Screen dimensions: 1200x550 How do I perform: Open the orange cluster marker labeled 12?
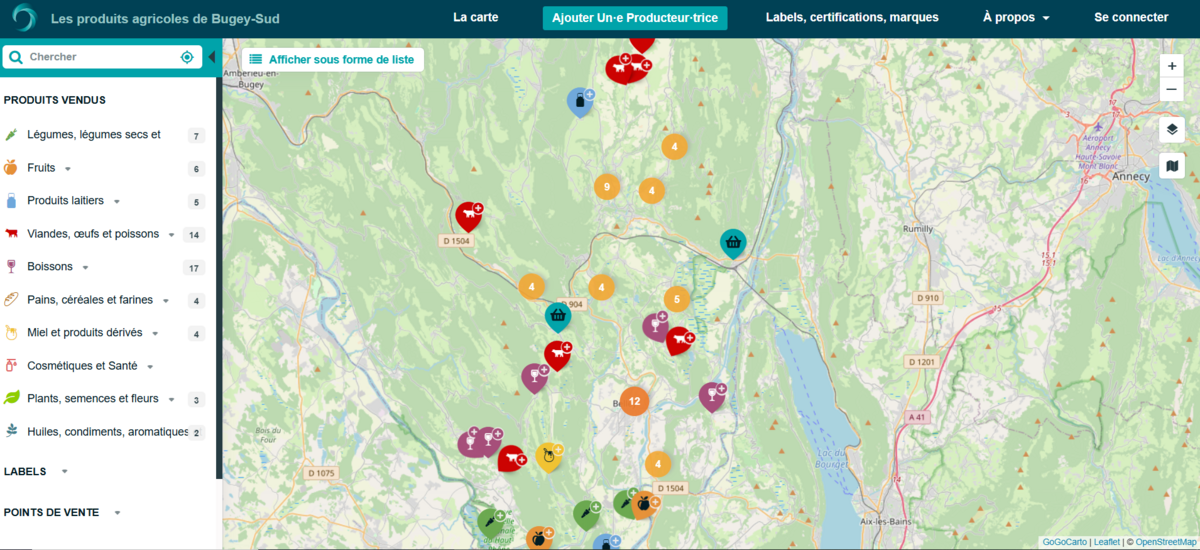[634, 401]
